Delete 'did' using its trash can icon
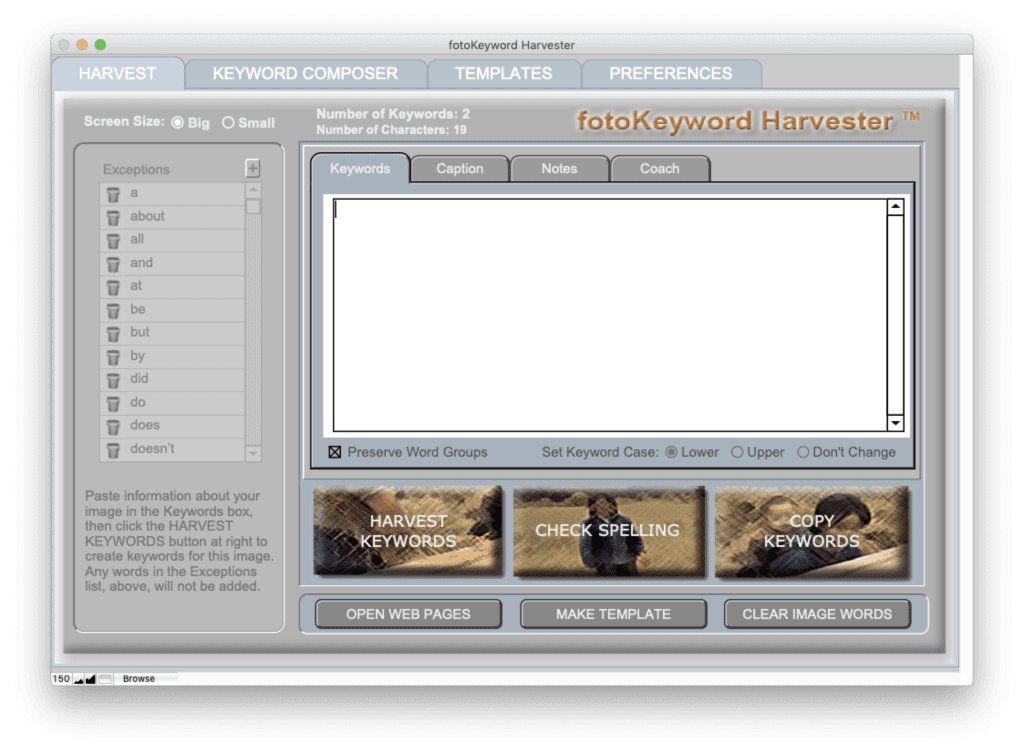 [113, 380]
